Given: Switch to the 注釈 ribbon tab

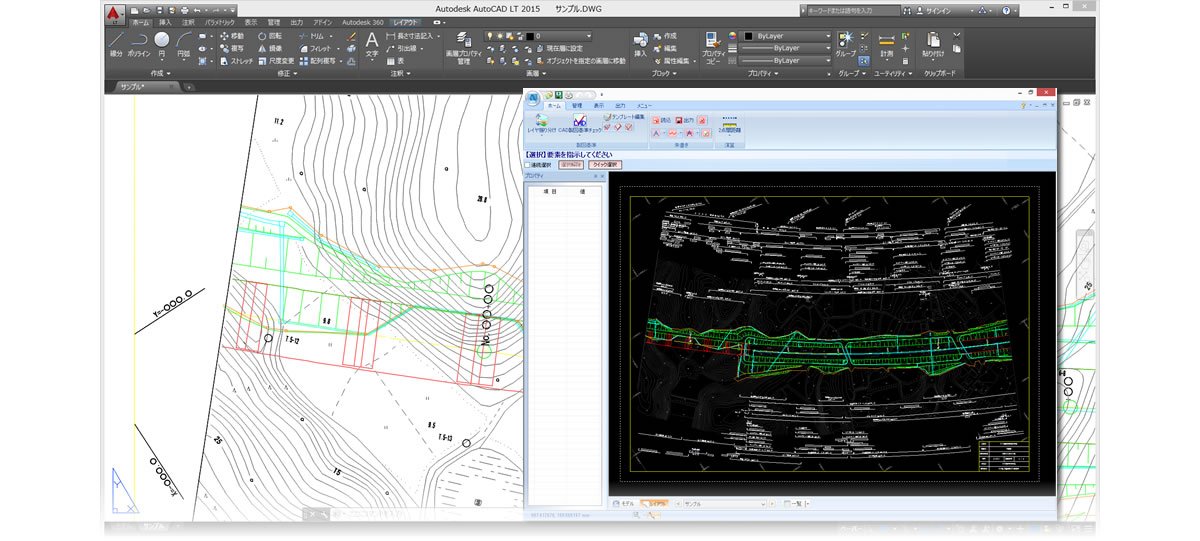Looking at the screenshot, I should 189,21.
